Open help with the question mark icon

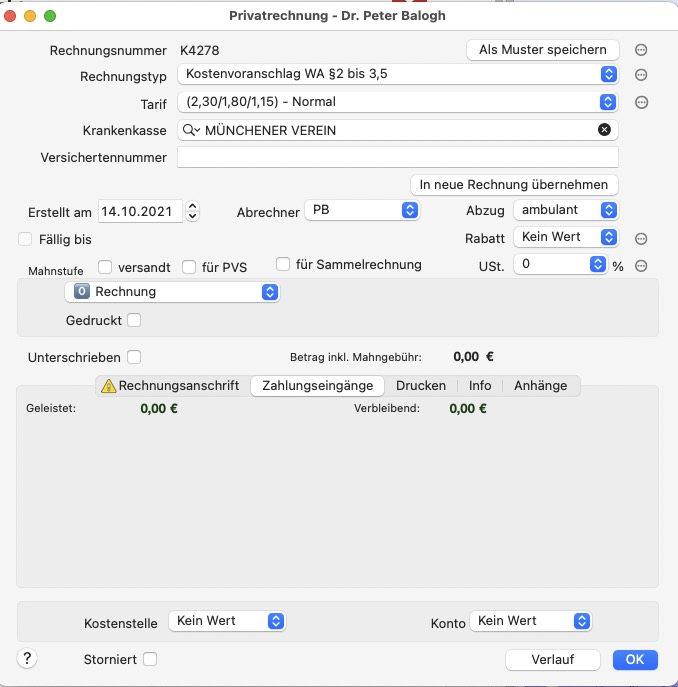coord(27,658)
